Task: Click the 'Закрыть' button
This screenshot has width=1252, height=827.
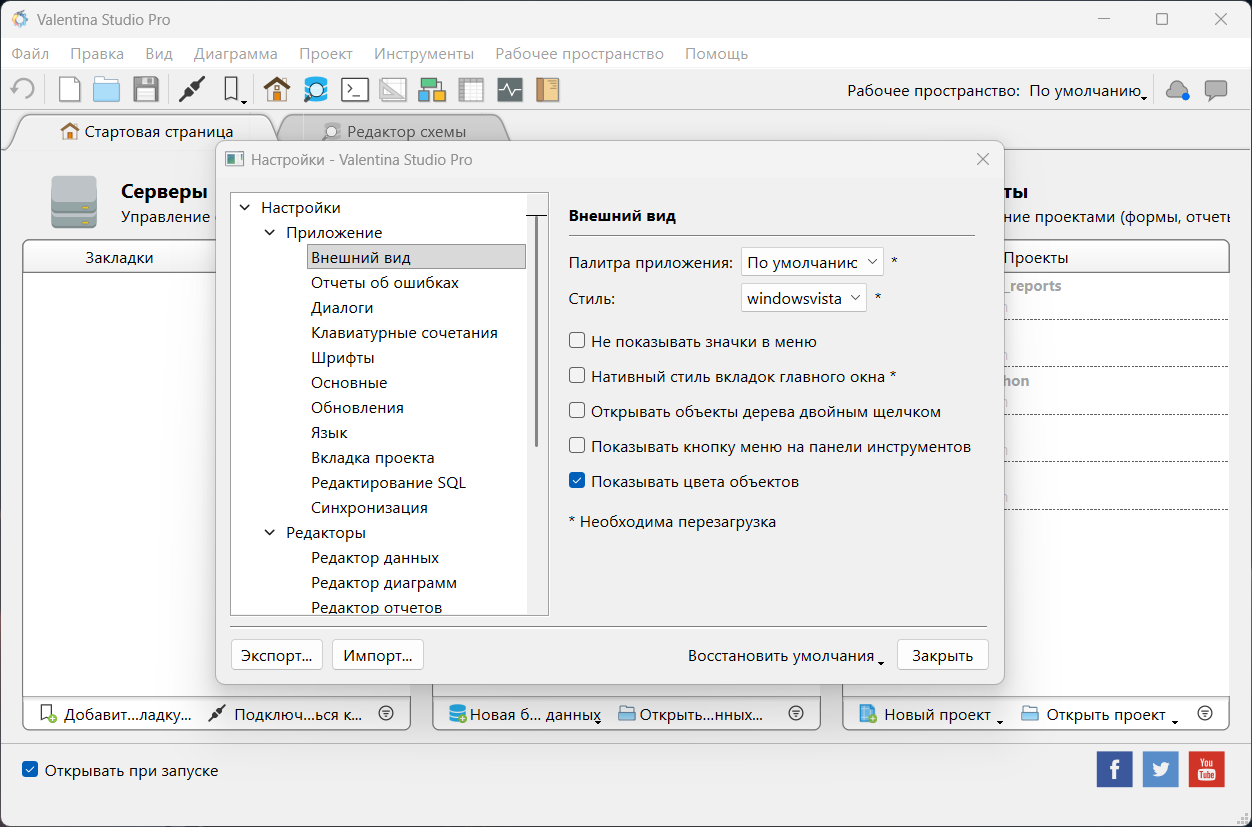Action: pyautogui.click(x=942, y=656)
